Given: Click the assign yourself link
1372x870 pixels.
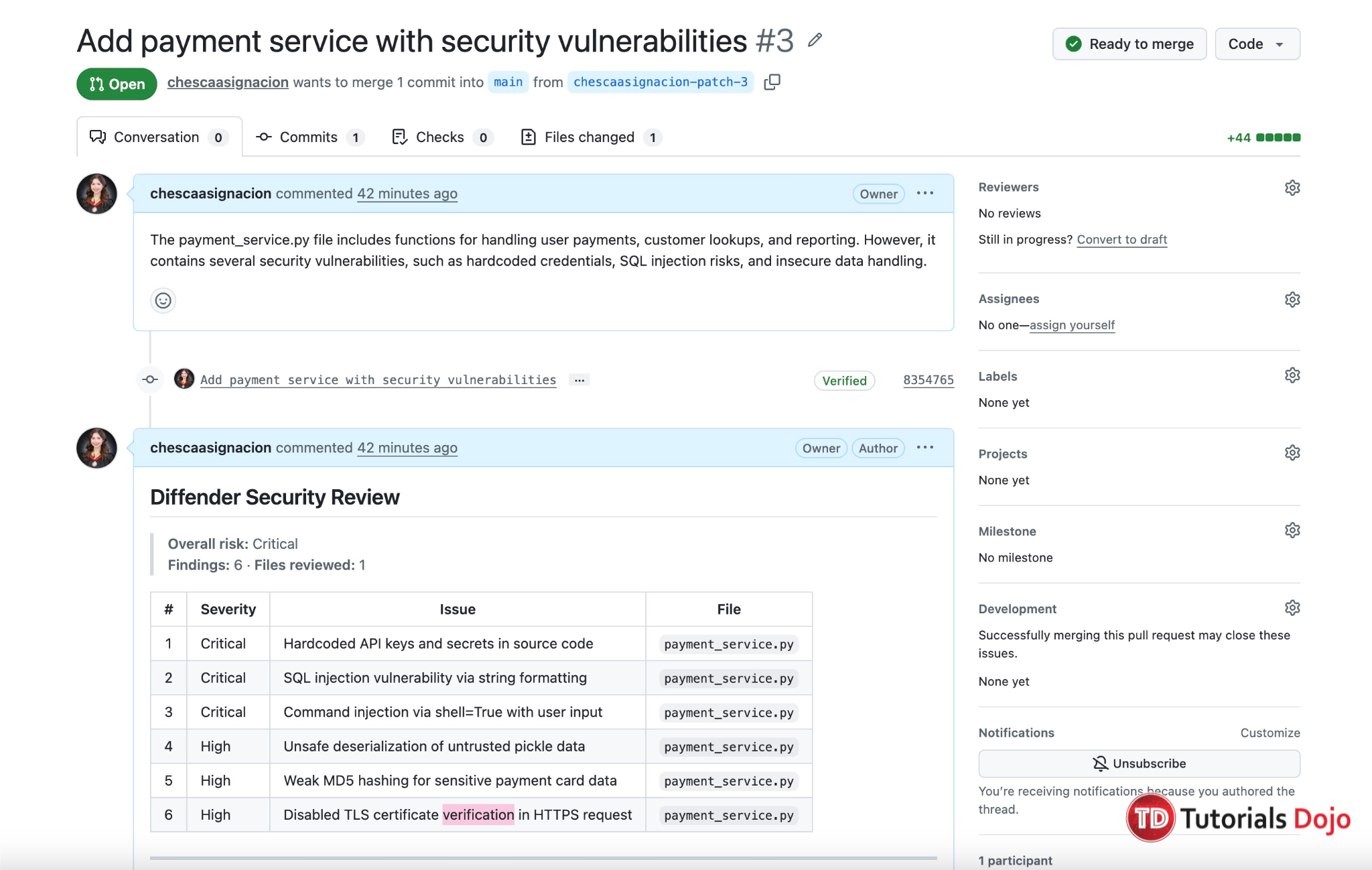Looking at the screenshot, I should 1072,325.
